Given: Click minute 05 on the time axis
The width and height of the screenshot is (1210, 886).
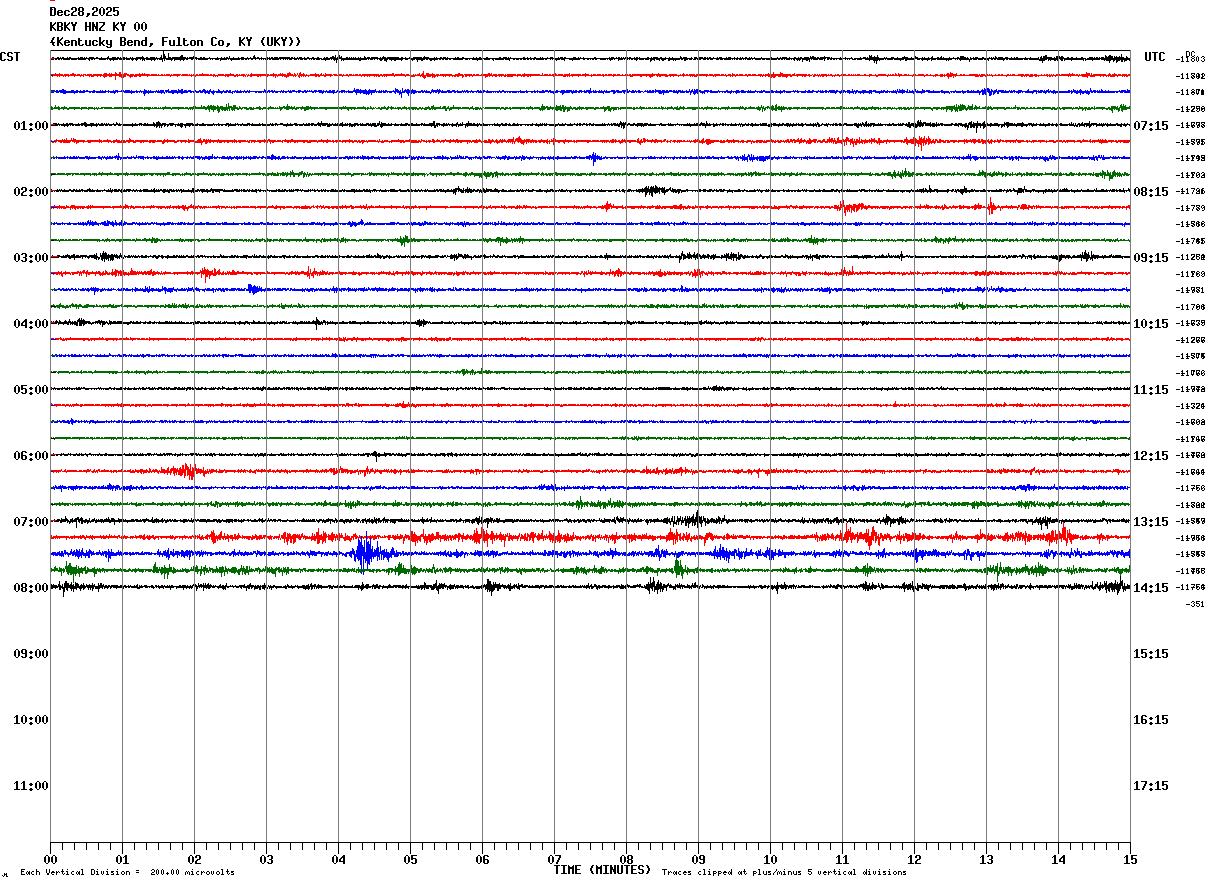Looking at the screenshot, I should click(x=410, y=859).
